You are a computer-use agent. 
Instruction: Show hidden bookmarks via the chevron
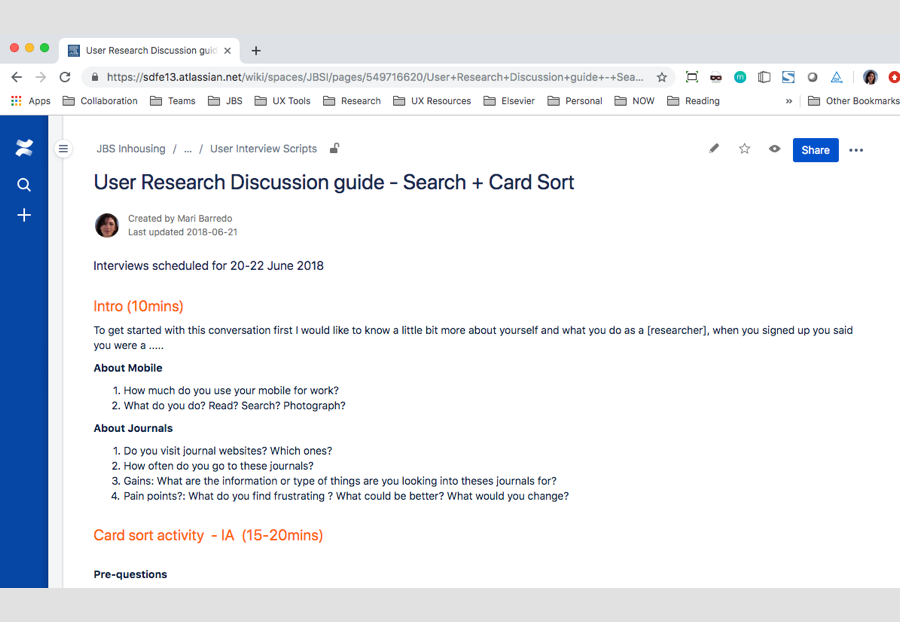click(x=789, y=100)
